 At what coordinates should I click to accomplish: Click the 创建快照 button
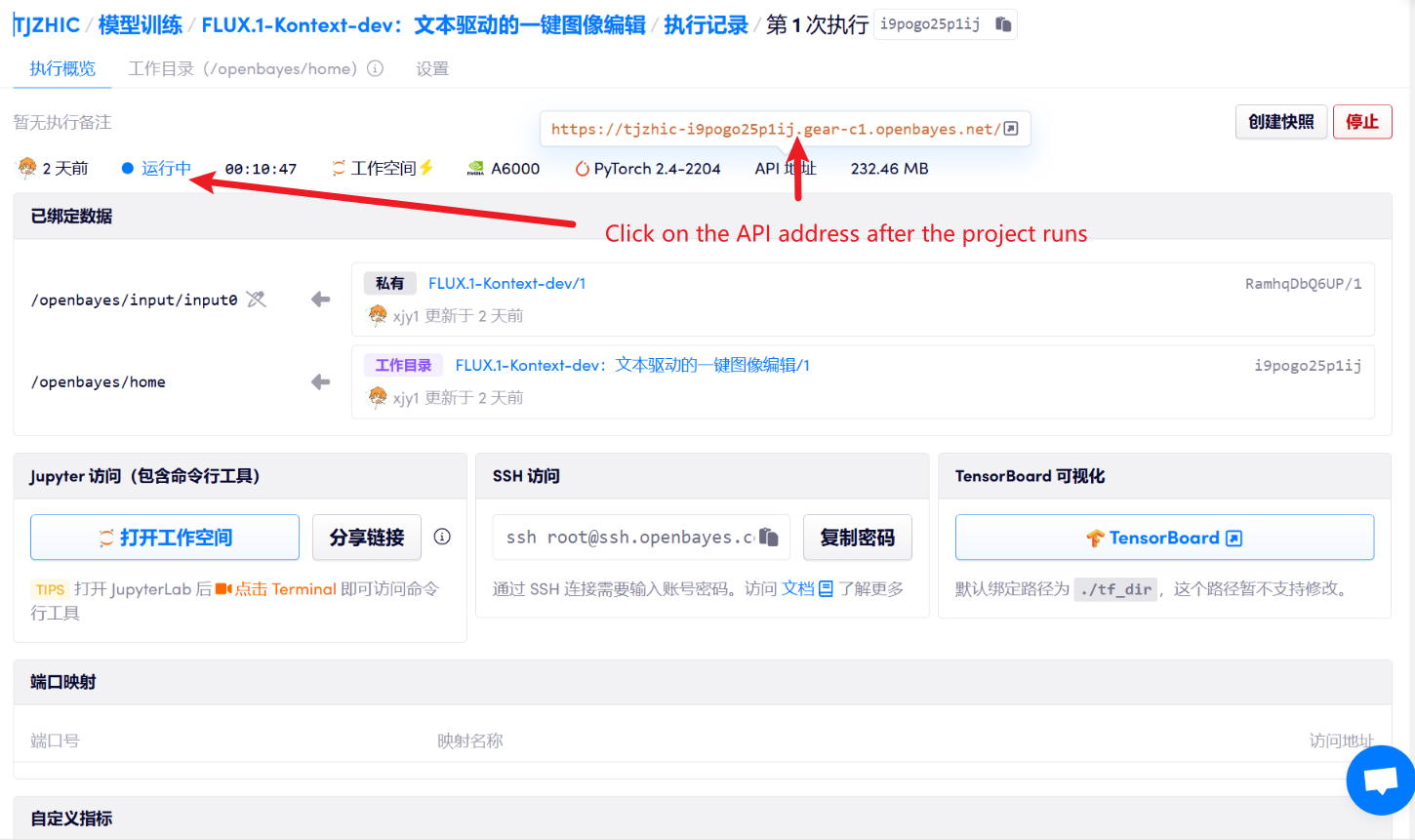(x=1280, y=122)
